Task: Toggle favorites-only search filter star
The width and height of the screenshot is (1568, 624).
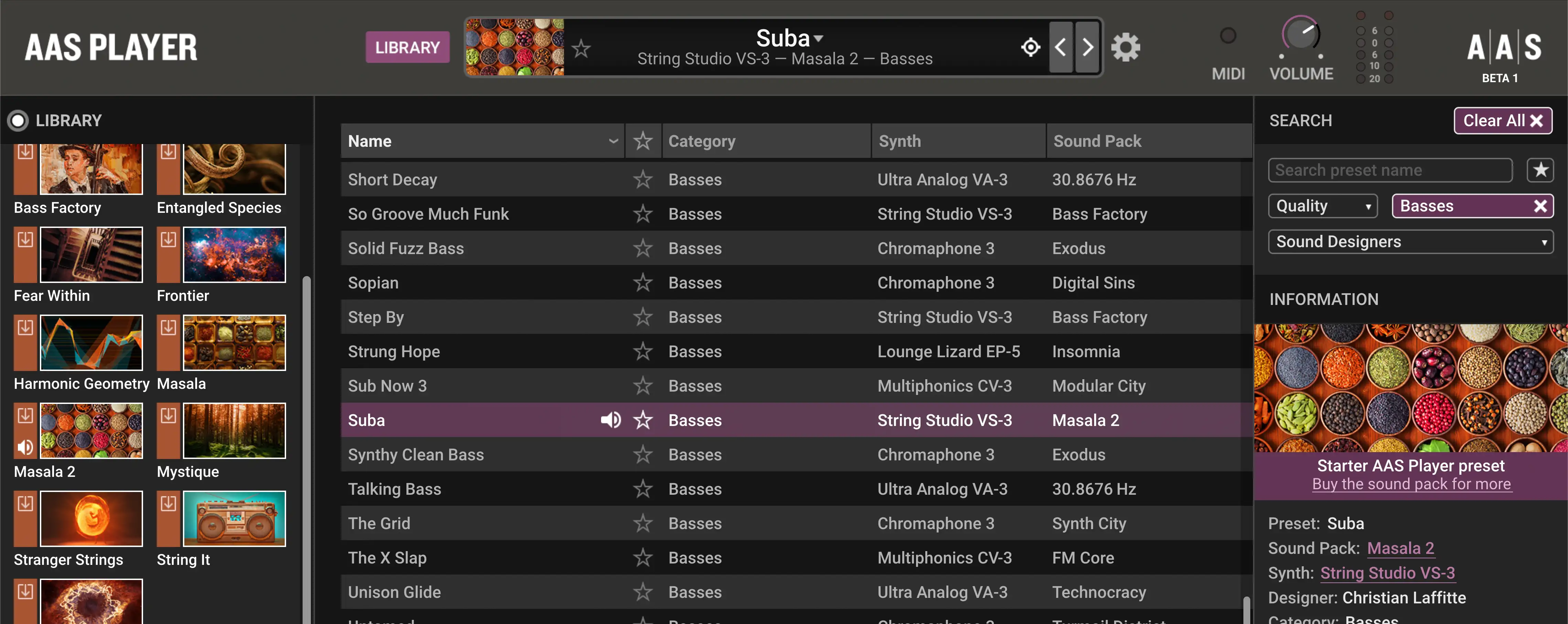Action: [1540, 170]
